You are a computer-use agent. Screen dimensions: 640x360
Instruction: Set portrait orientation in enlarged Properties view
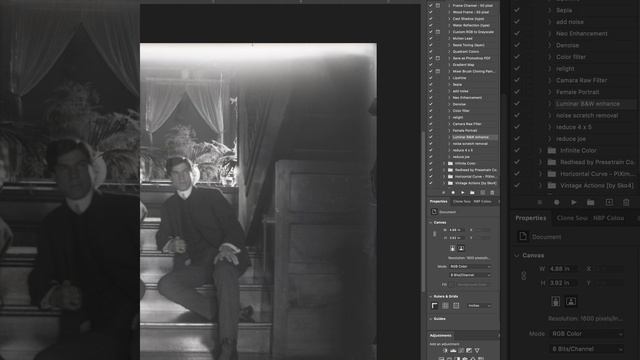click(x=556, y=302)
